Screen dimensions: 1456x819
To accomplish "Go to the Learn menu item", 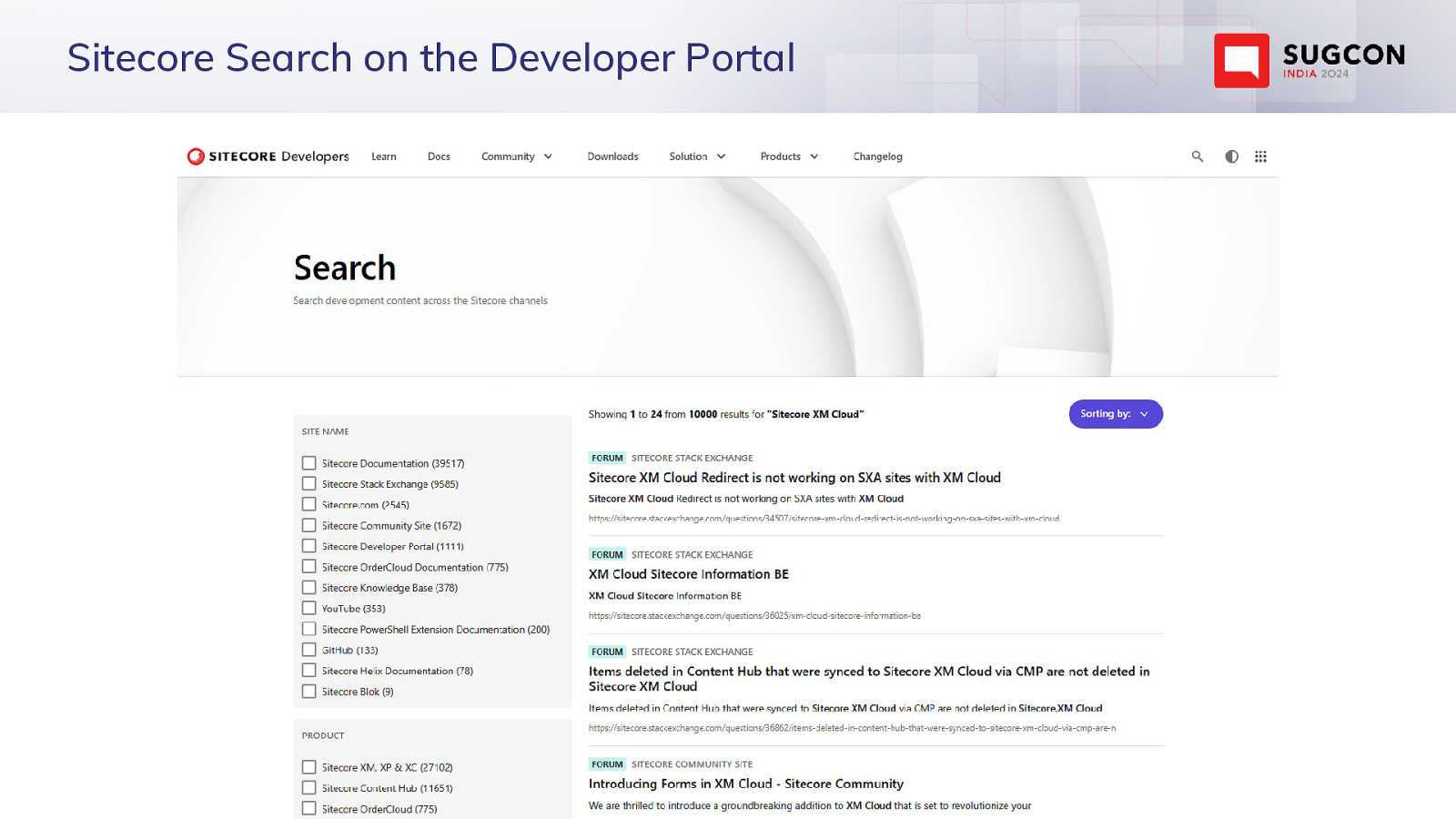I will tap(384, 157).
